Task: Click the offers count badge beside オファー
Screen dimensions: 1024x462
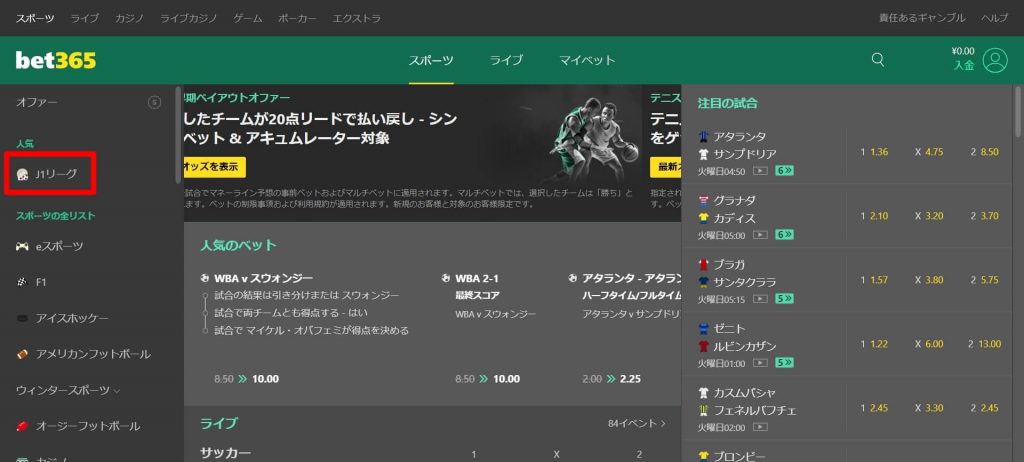Action: click(x=154, y=103)
